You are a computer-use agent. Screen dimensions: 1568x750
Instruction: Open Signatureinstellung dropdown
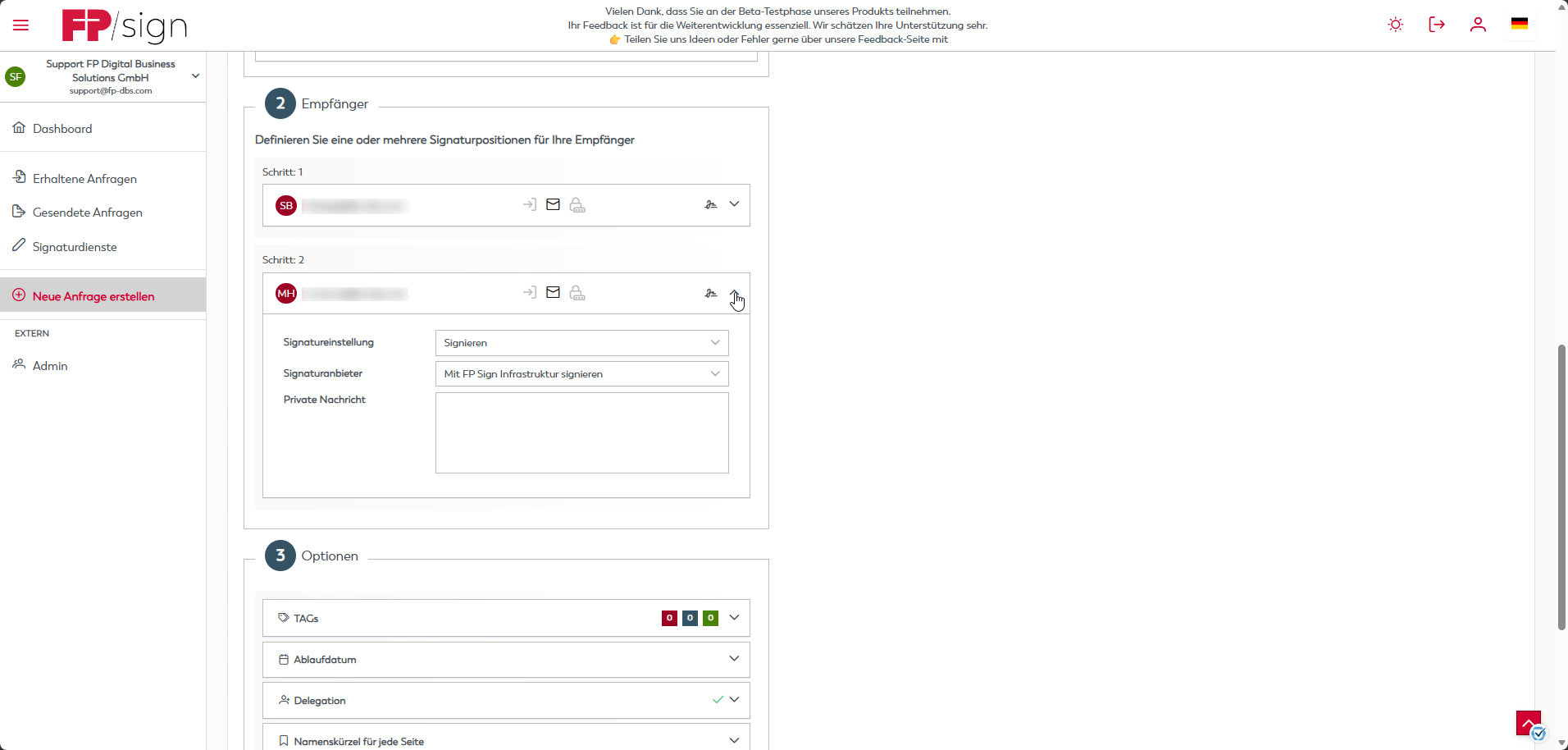coord(581,343)
